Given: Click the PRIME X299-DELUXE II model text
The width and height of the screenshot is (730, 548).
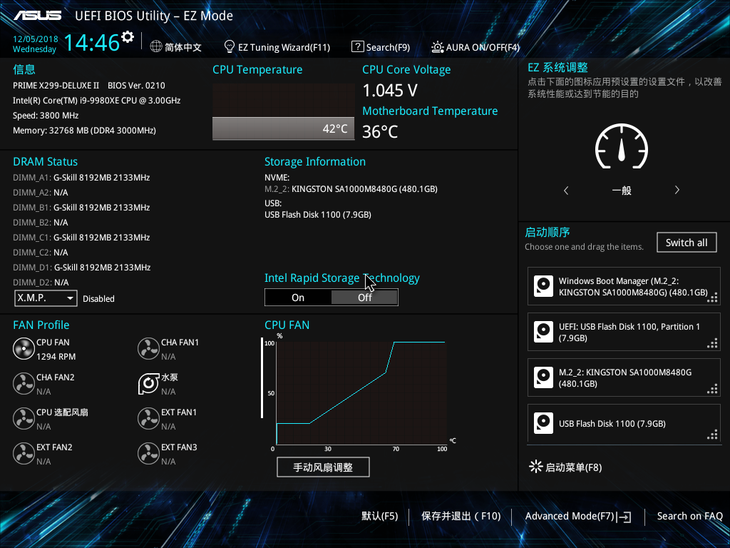Looking at the screenshot, I should click(56, 85).
